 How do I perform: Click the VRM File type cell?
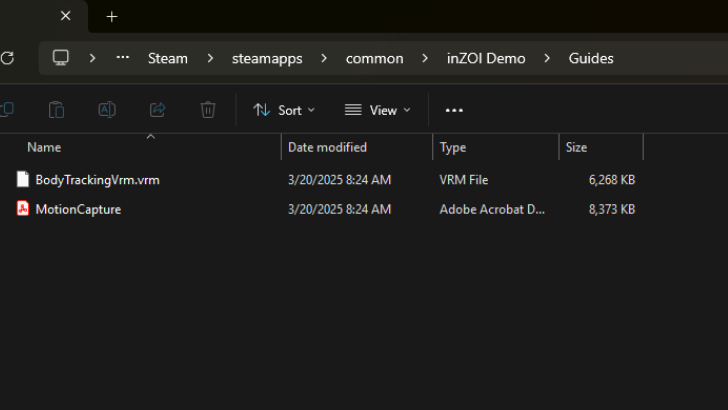[464, 180]
